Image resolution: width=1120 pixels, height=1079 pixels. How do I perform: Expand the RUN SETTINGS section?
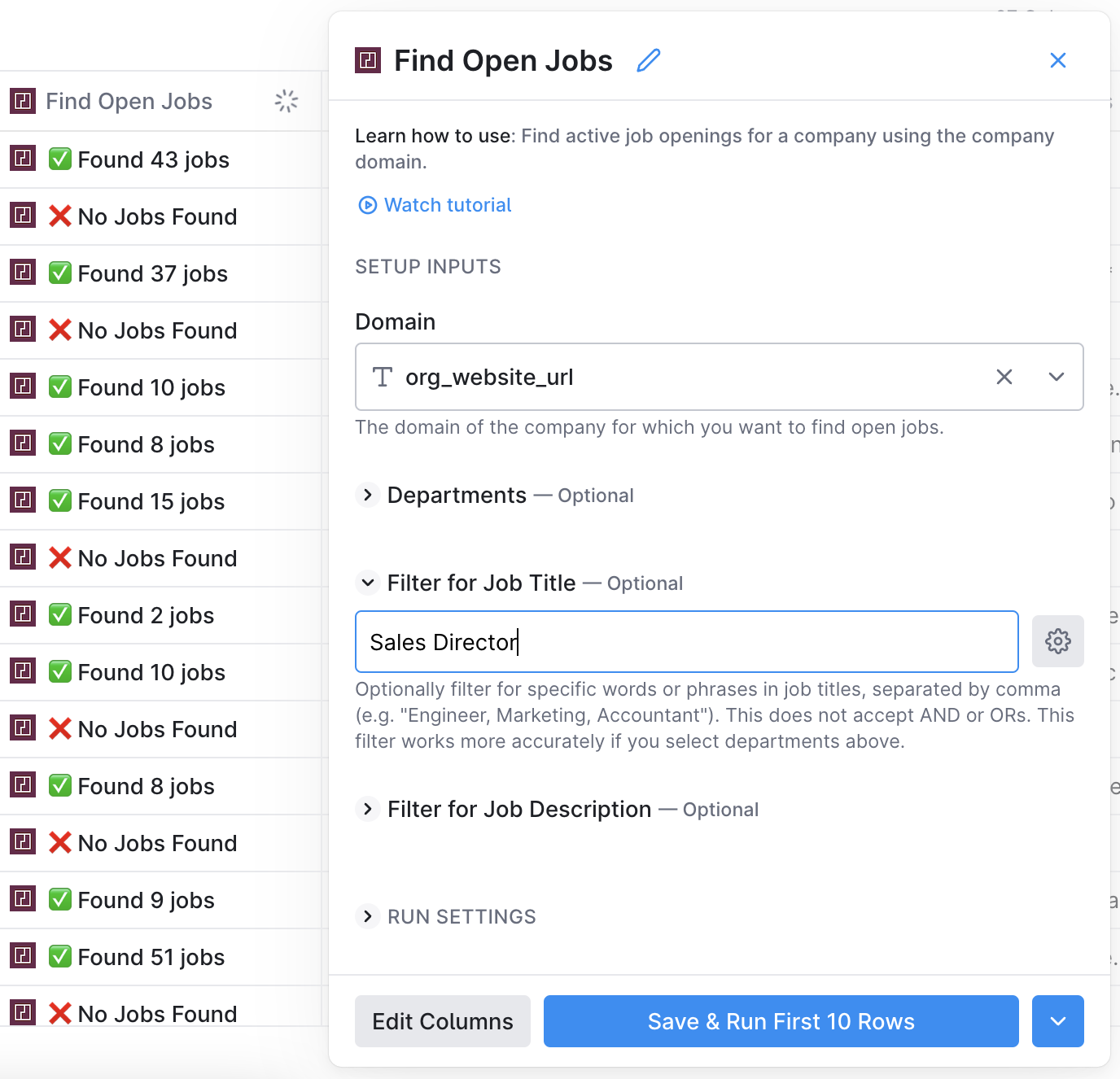pos(368,916)
